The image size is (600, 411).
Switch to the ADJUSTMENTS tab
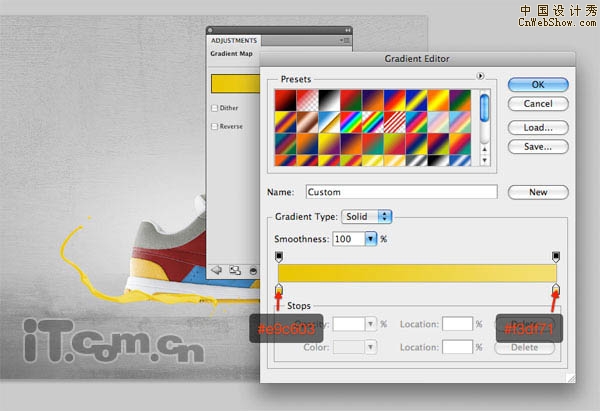232,40
